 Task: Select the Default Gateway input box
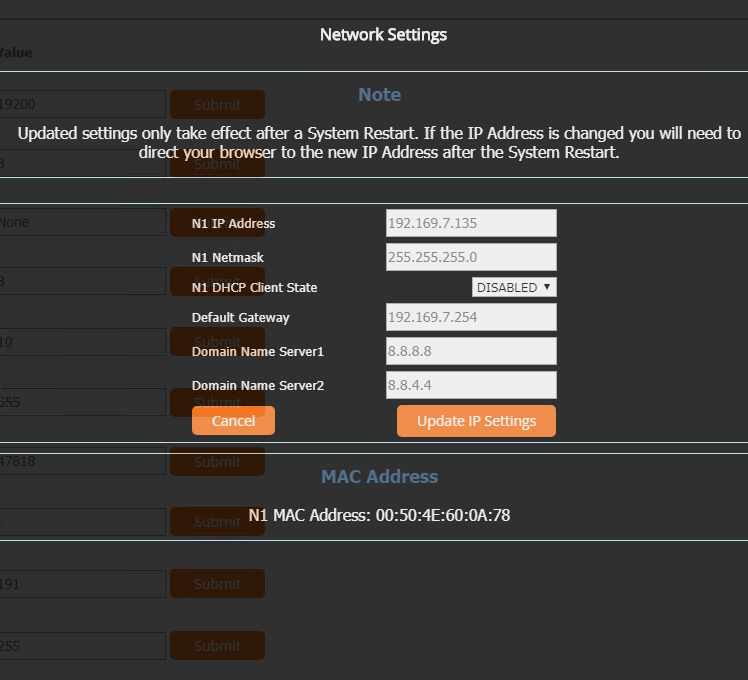click(x=471, y=317)
